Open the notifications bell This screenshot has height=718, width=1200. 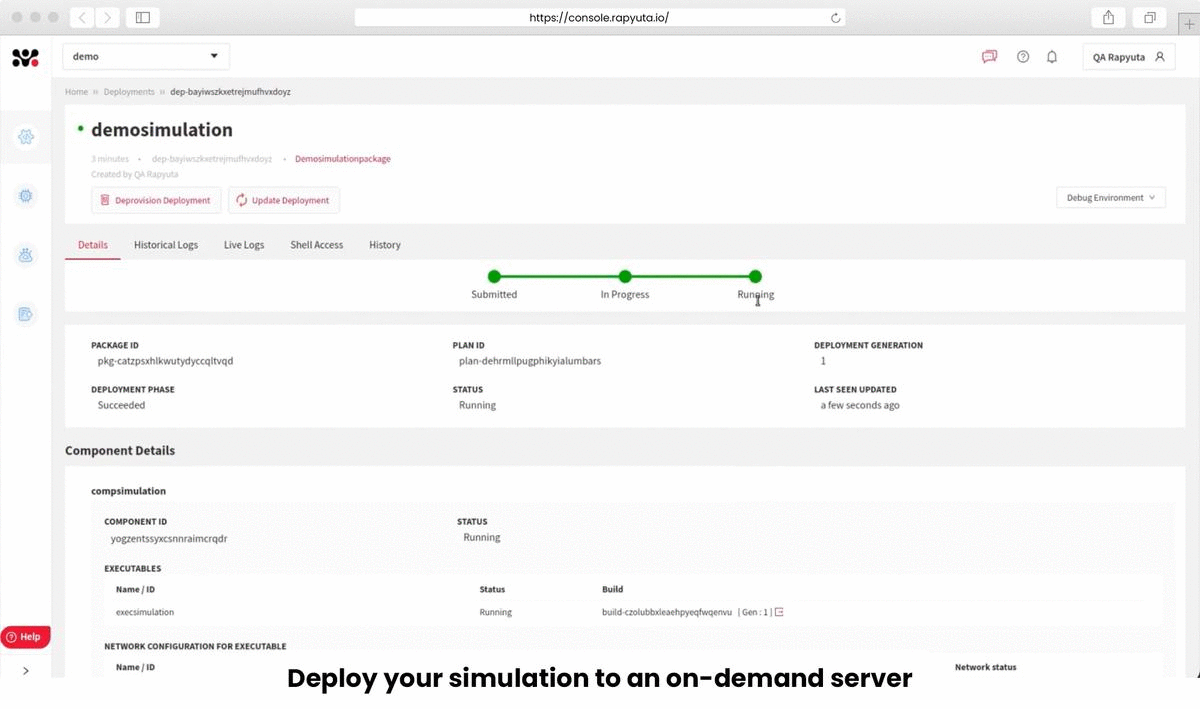point(1052,57)
